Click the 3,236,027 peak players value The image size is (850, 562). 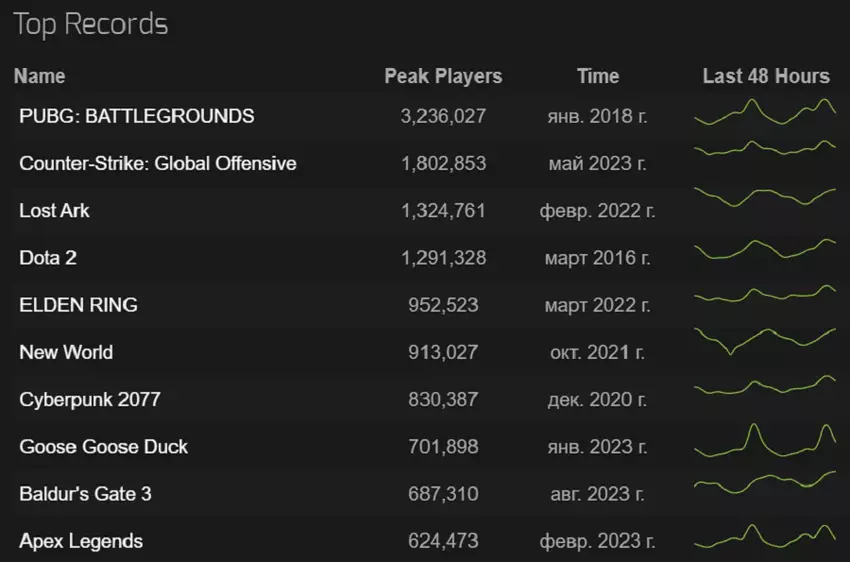443,116
